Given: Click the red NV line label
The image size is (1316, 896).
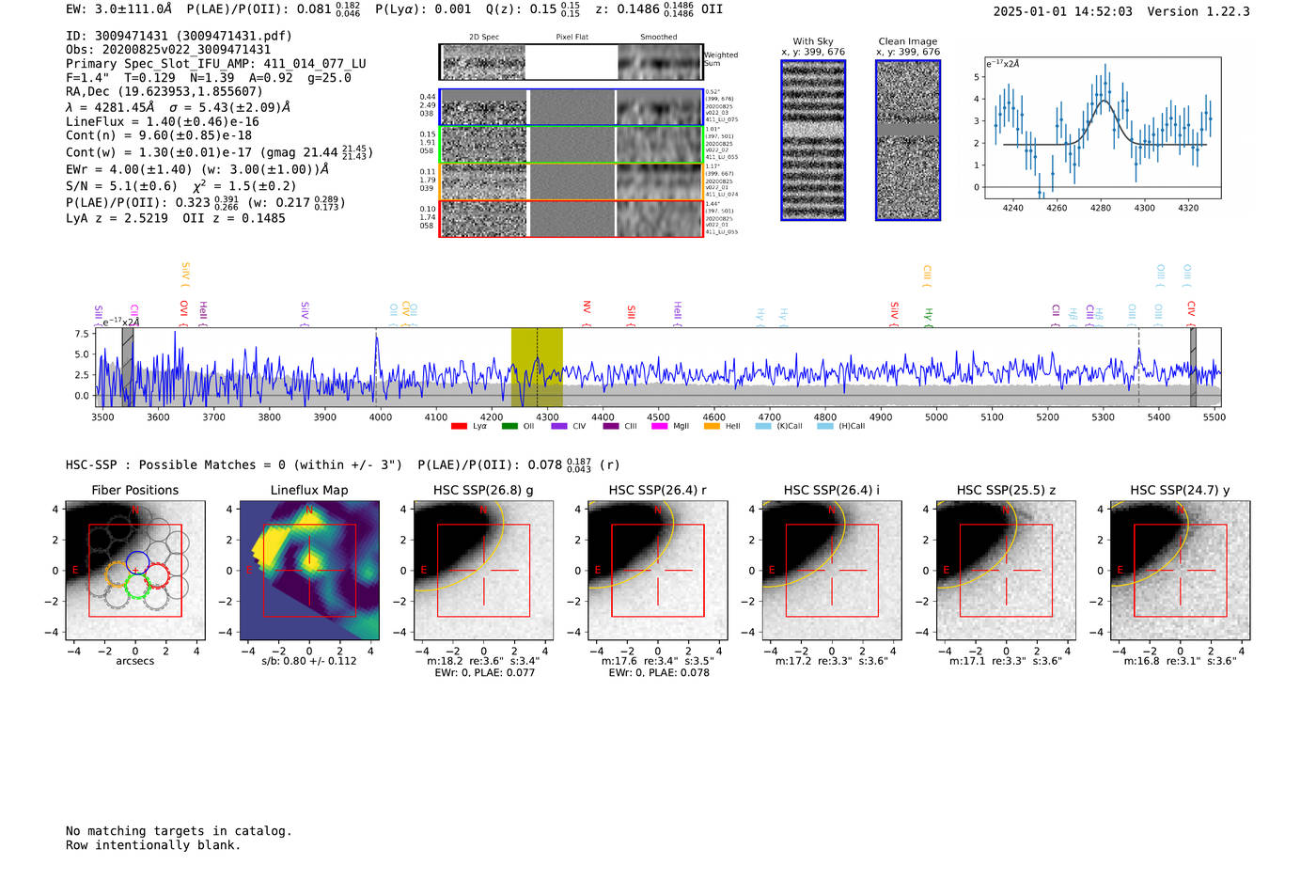Looking at the screenshot, I should pyautogui.click(x=587, y=313).
